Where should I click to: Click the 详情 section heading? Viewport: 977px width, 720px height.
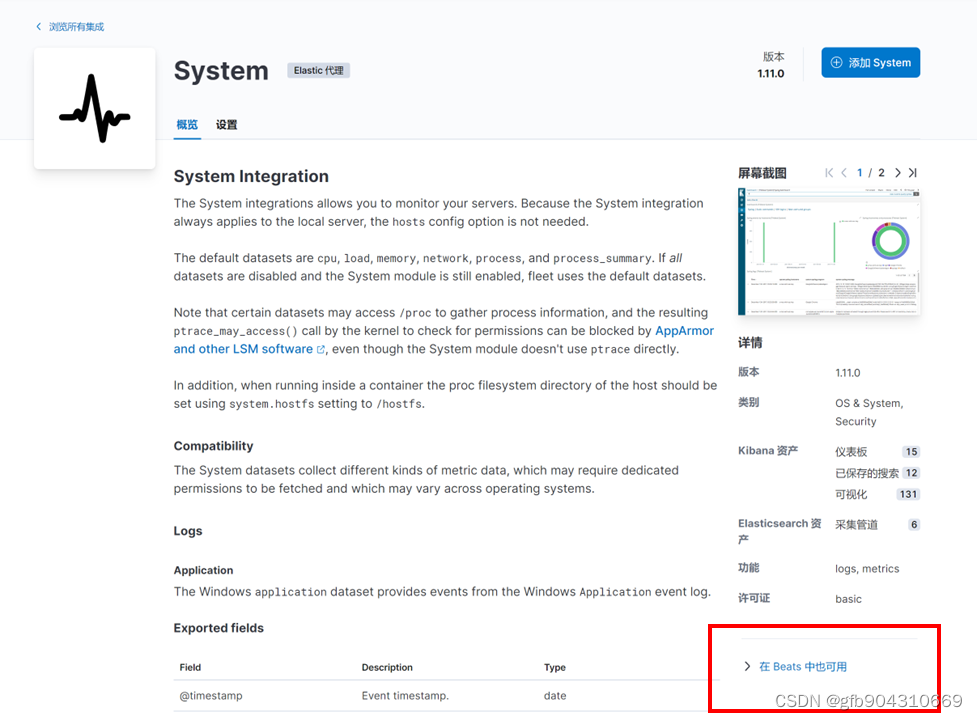pyautogui.click(x=750, y=343)
